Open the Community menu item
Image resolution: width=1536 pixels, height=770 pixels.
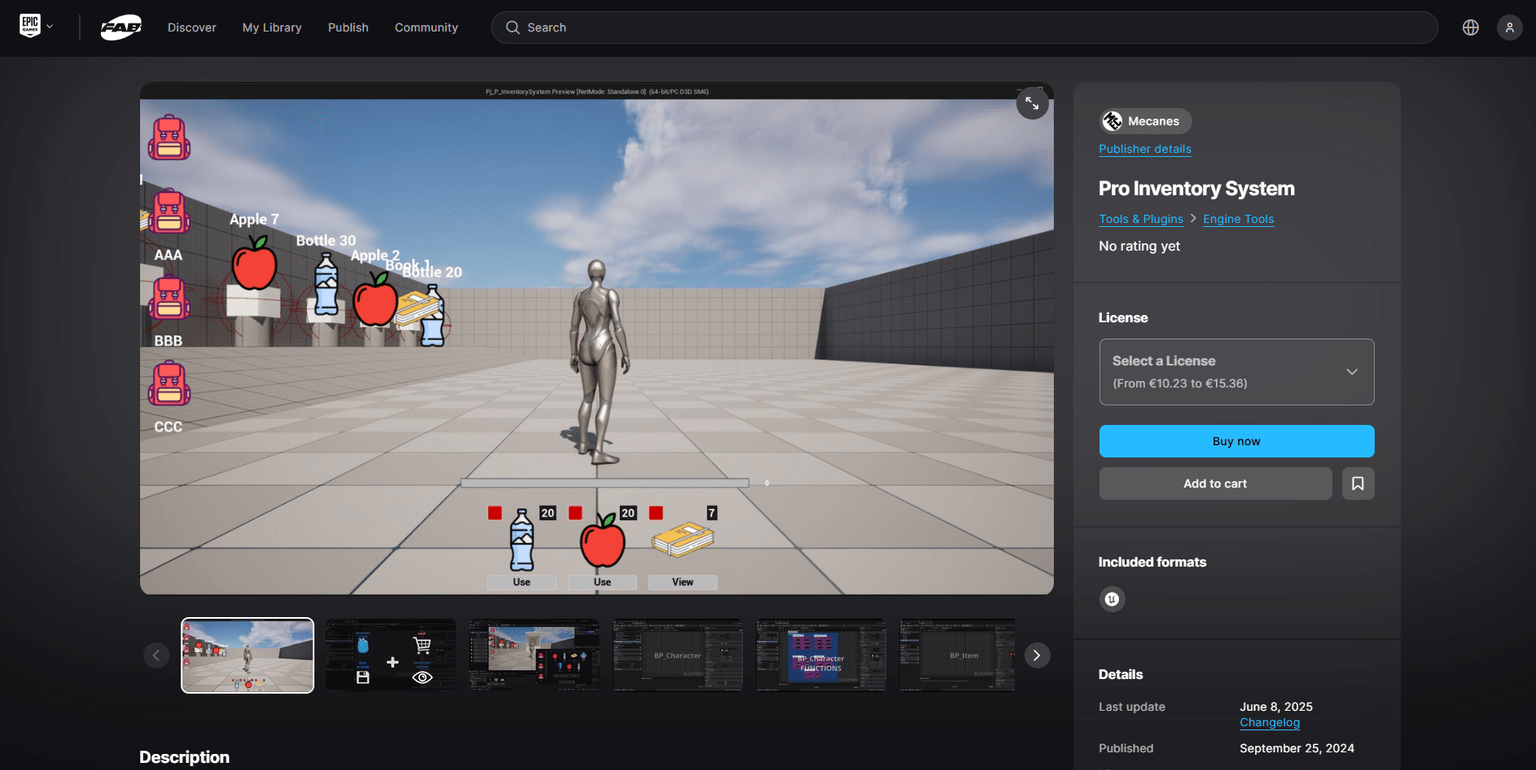point(426,28)
